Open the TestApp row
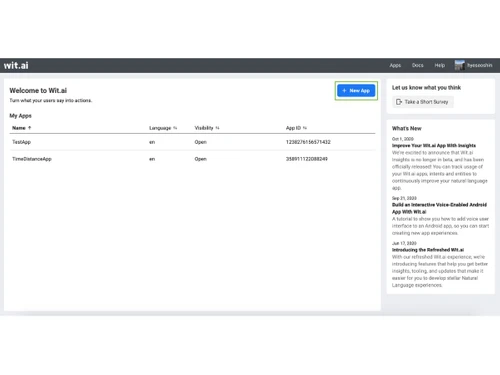500x375 pixels. [x=192, y=142]
